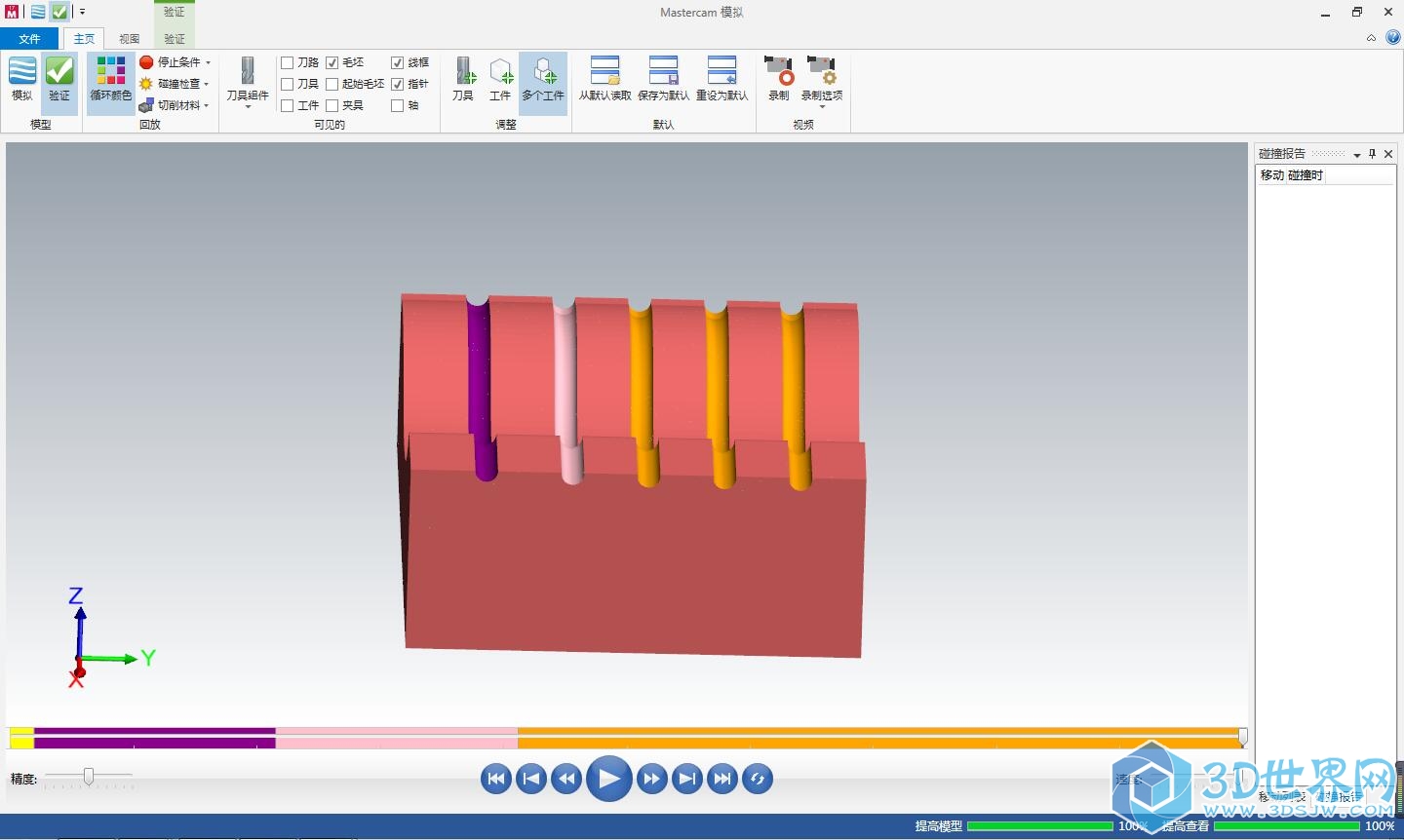The height and width of the screenshot is (840, 1404).
Task: Play the simulation
Action: click(609, 779)
